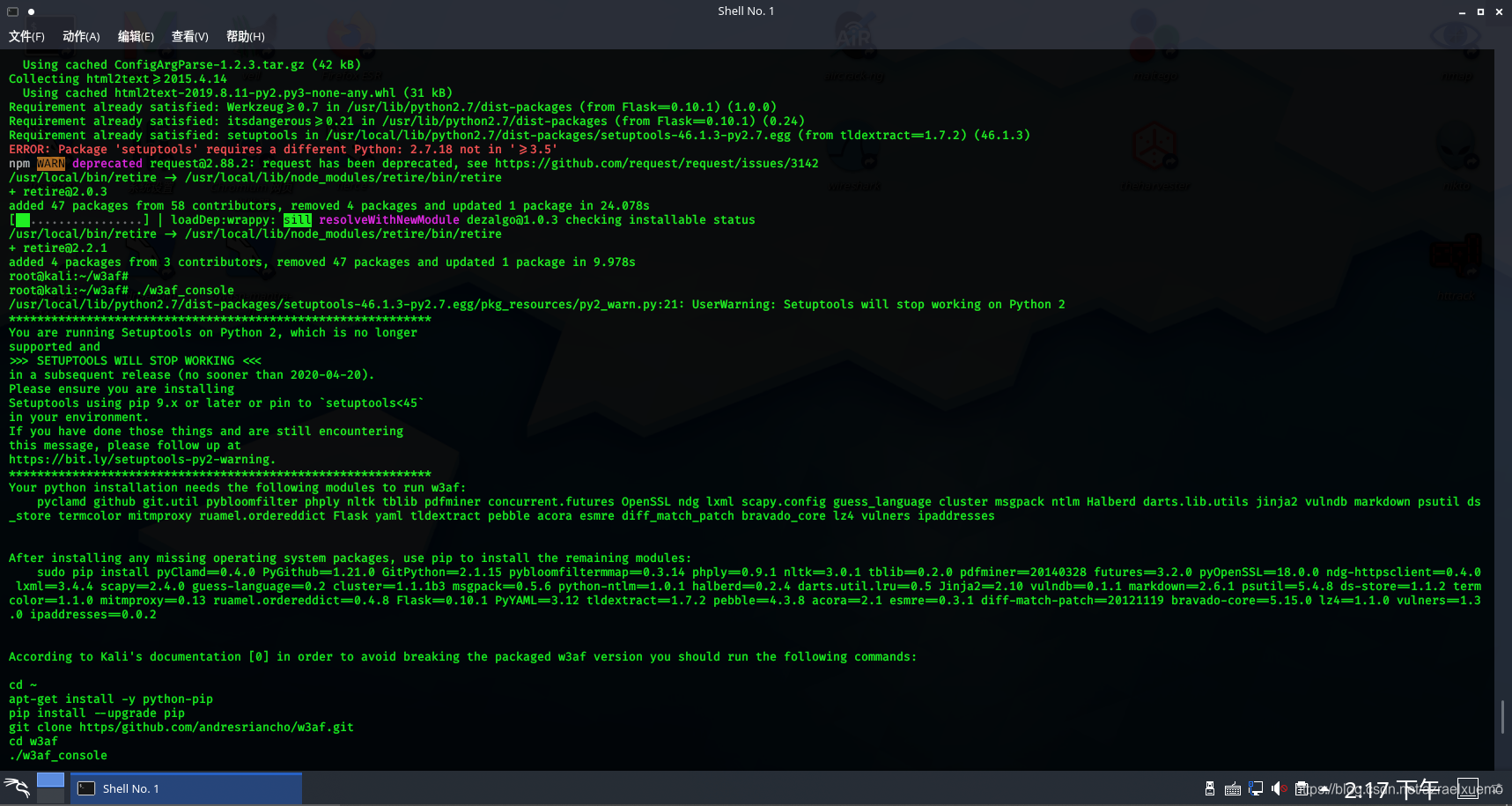
Task: Click the terminal vertical scrollbar handle
Action: pyautogui.click(x=1502, y=716)
